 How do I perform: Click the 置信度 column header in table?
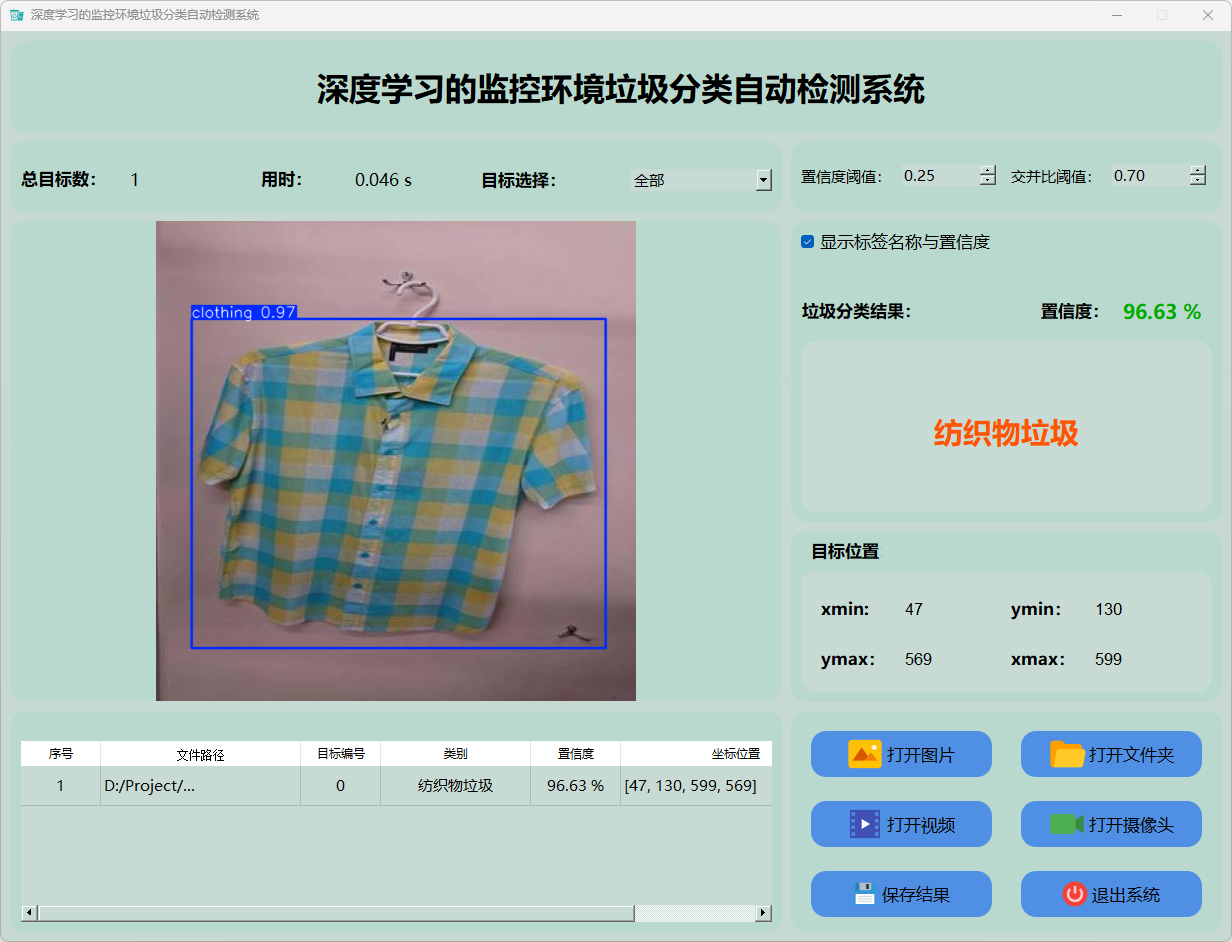575,754
